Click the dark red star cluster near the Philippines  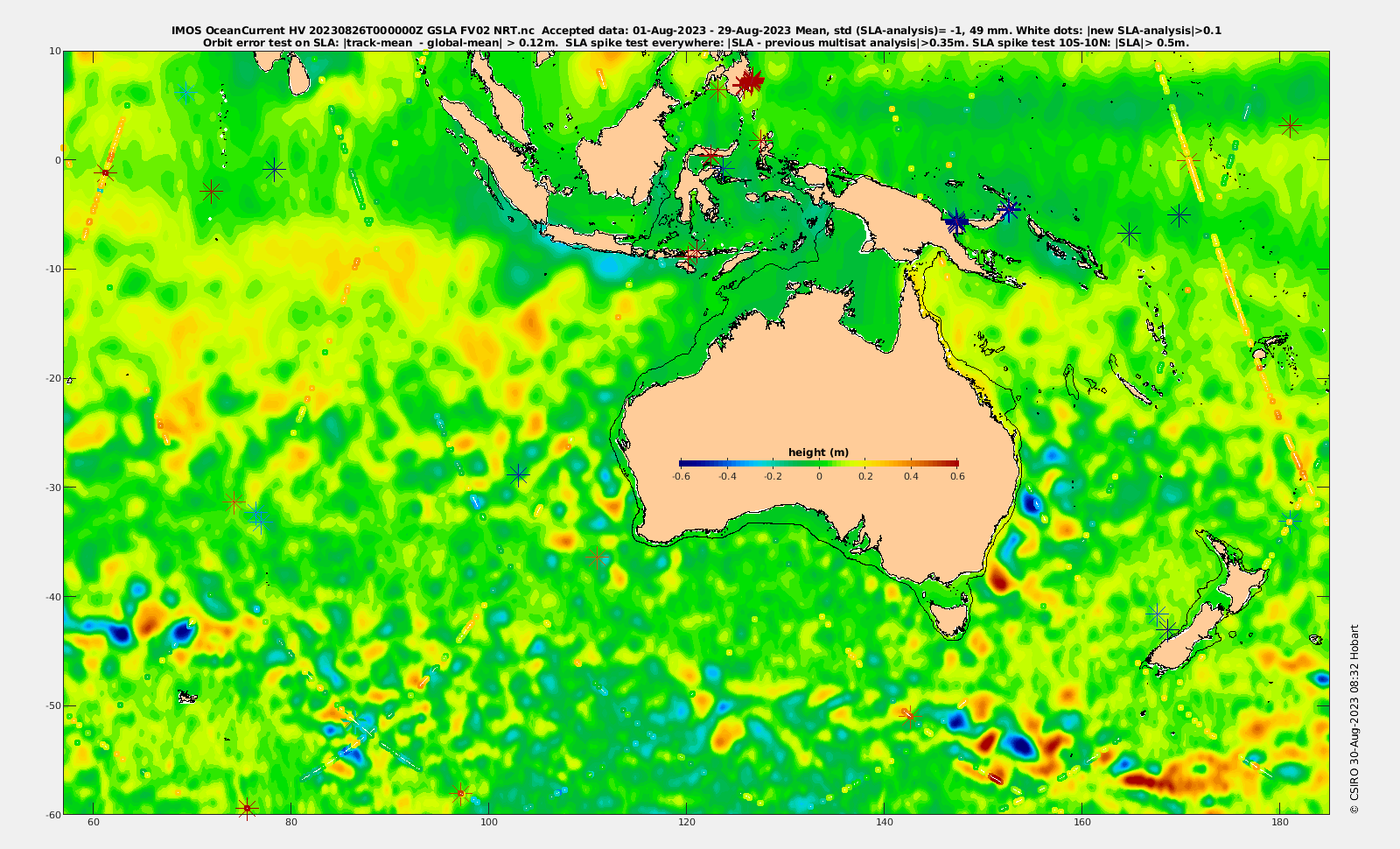point(749,81)
